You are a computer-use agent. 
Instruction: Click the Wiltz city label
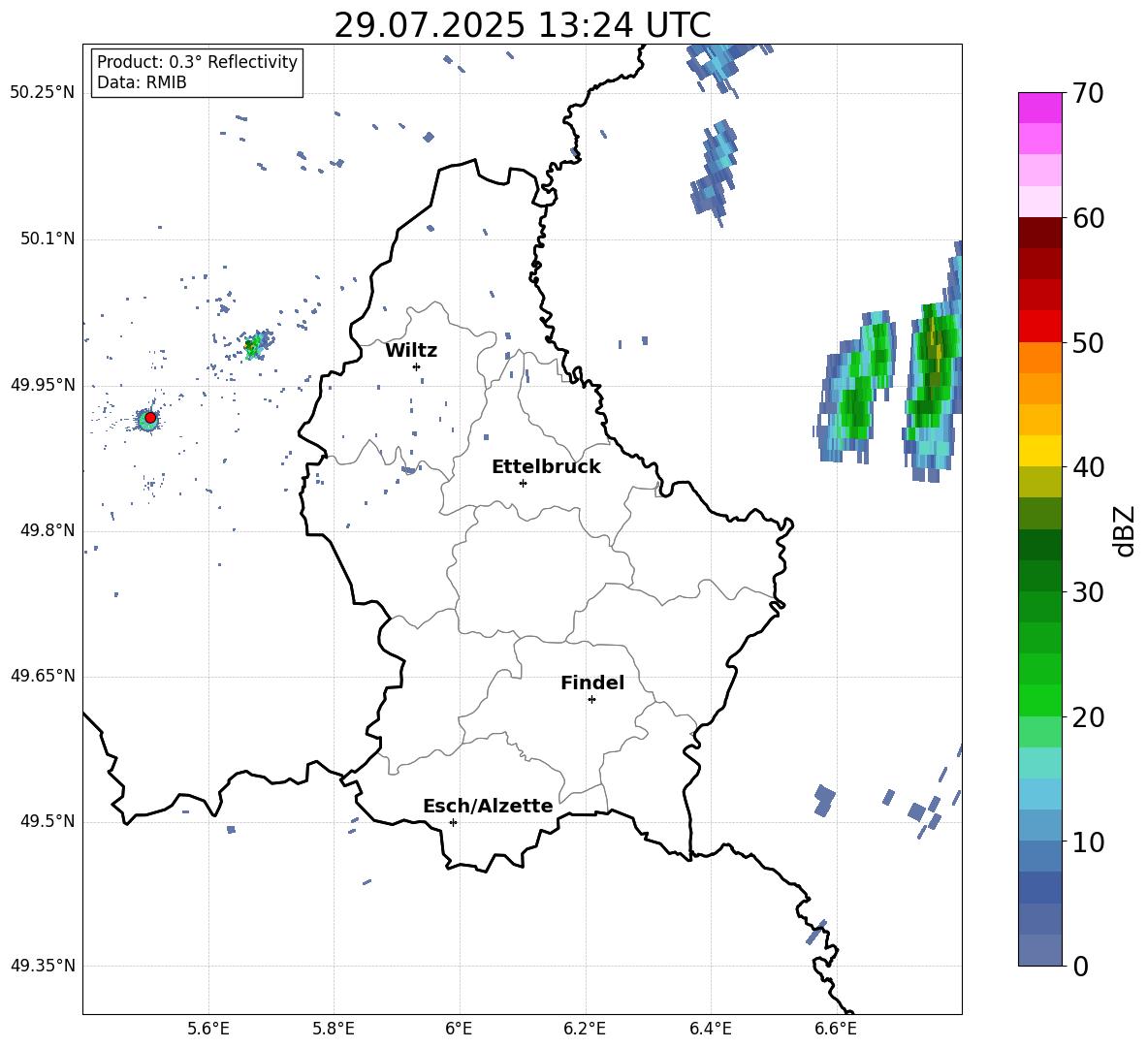point(411,351)
